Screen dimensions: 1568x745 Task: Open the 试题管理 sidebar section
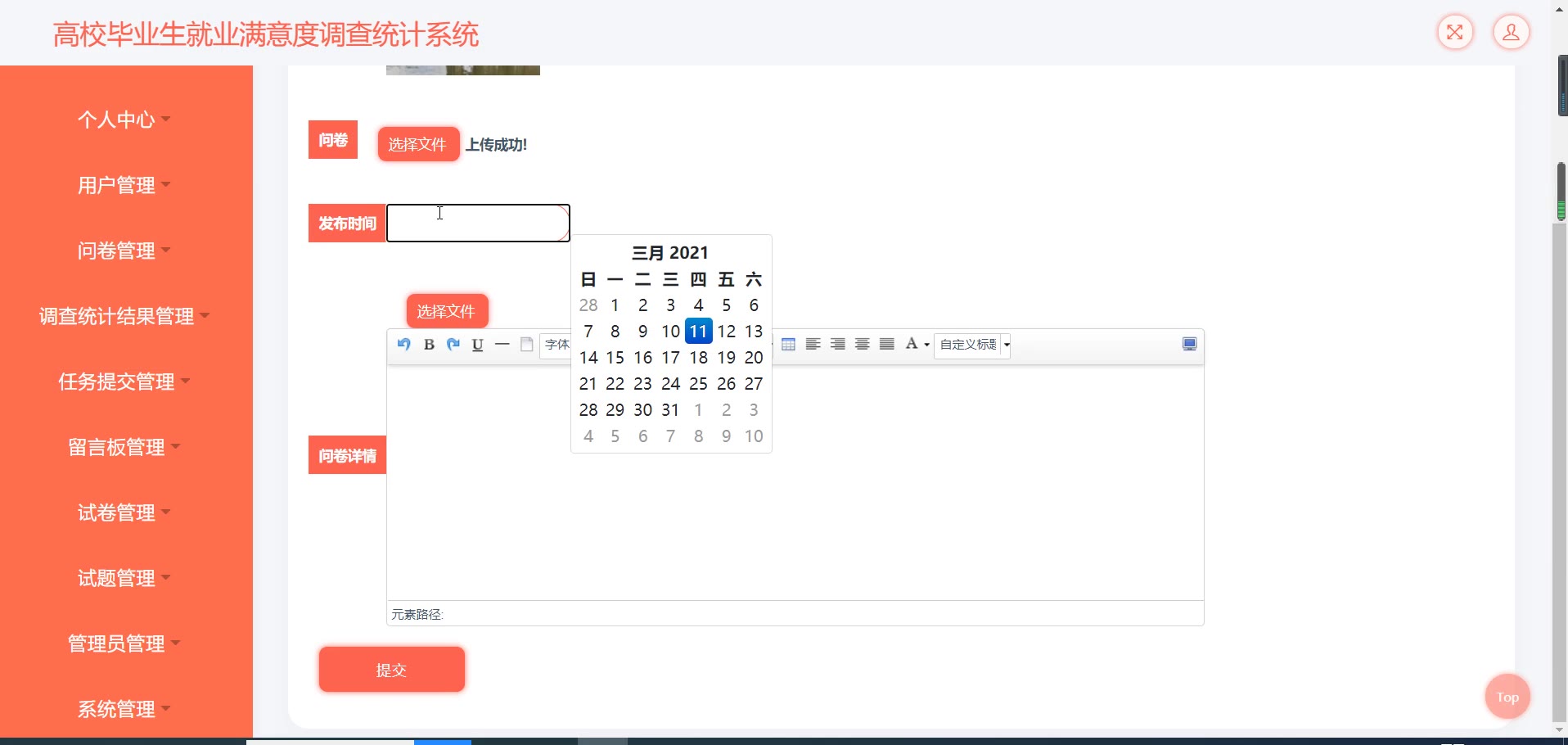(124, 578)
